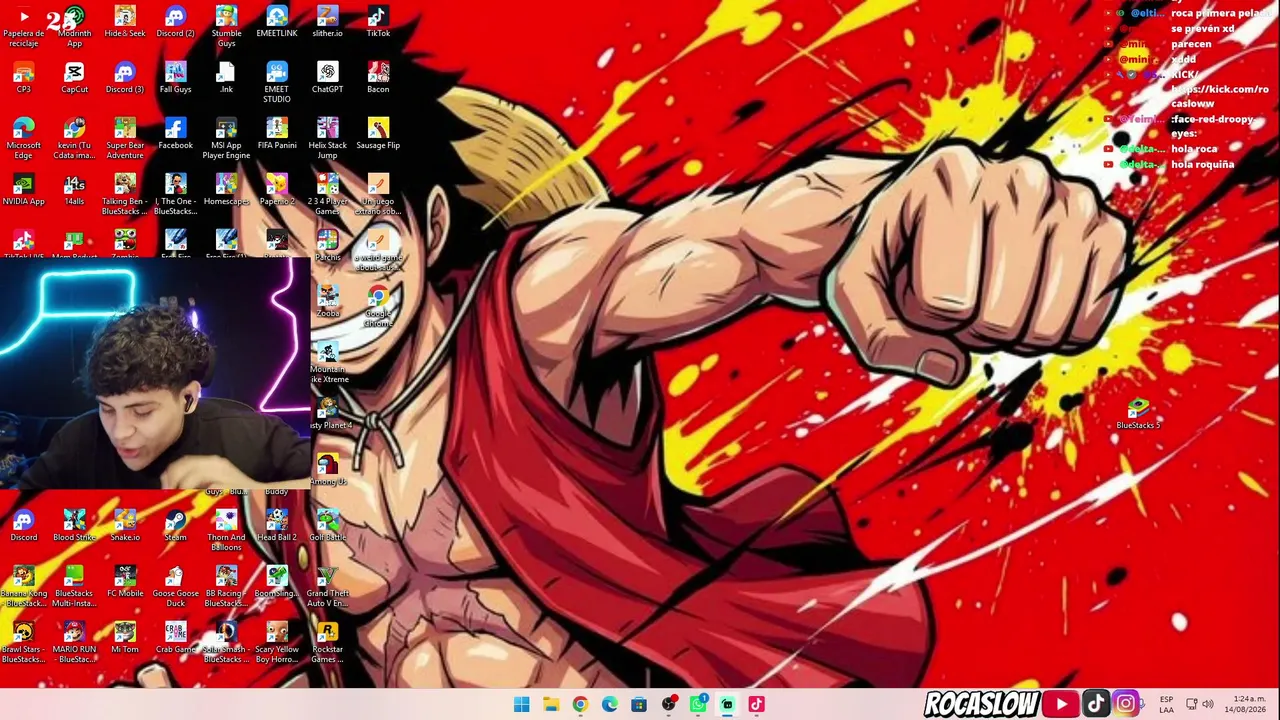Select the Banana Kong BlueStacks shortcut
The height and width of the screenshot is (720, 1280).
(24, 587)
